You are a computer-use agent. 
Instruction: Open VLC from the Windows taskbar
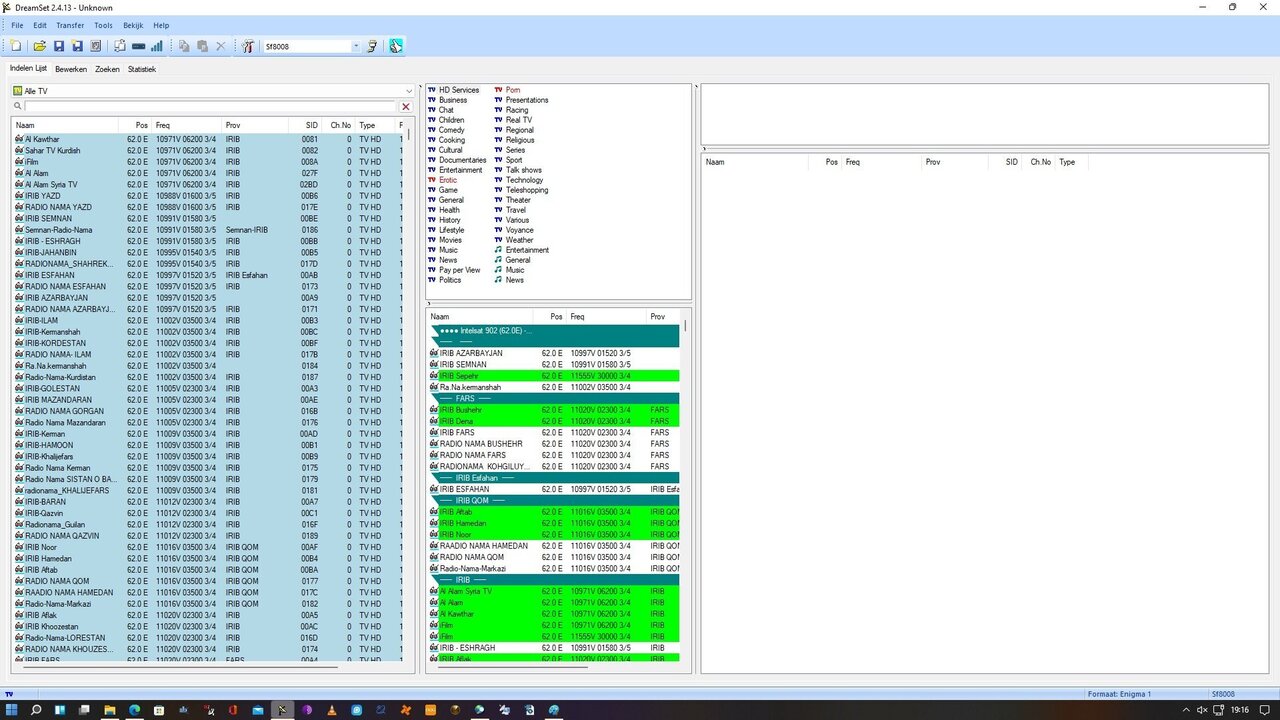(x=331, y=710)
